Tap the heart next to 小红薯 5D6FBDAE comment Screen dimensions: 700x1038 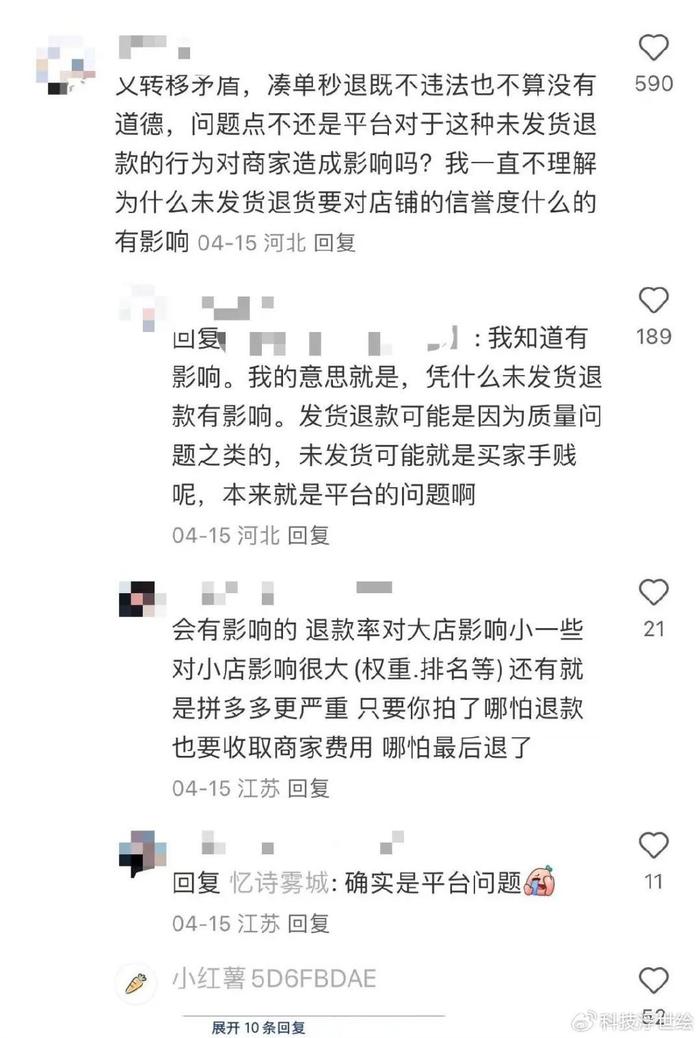(x=653, y=980)
